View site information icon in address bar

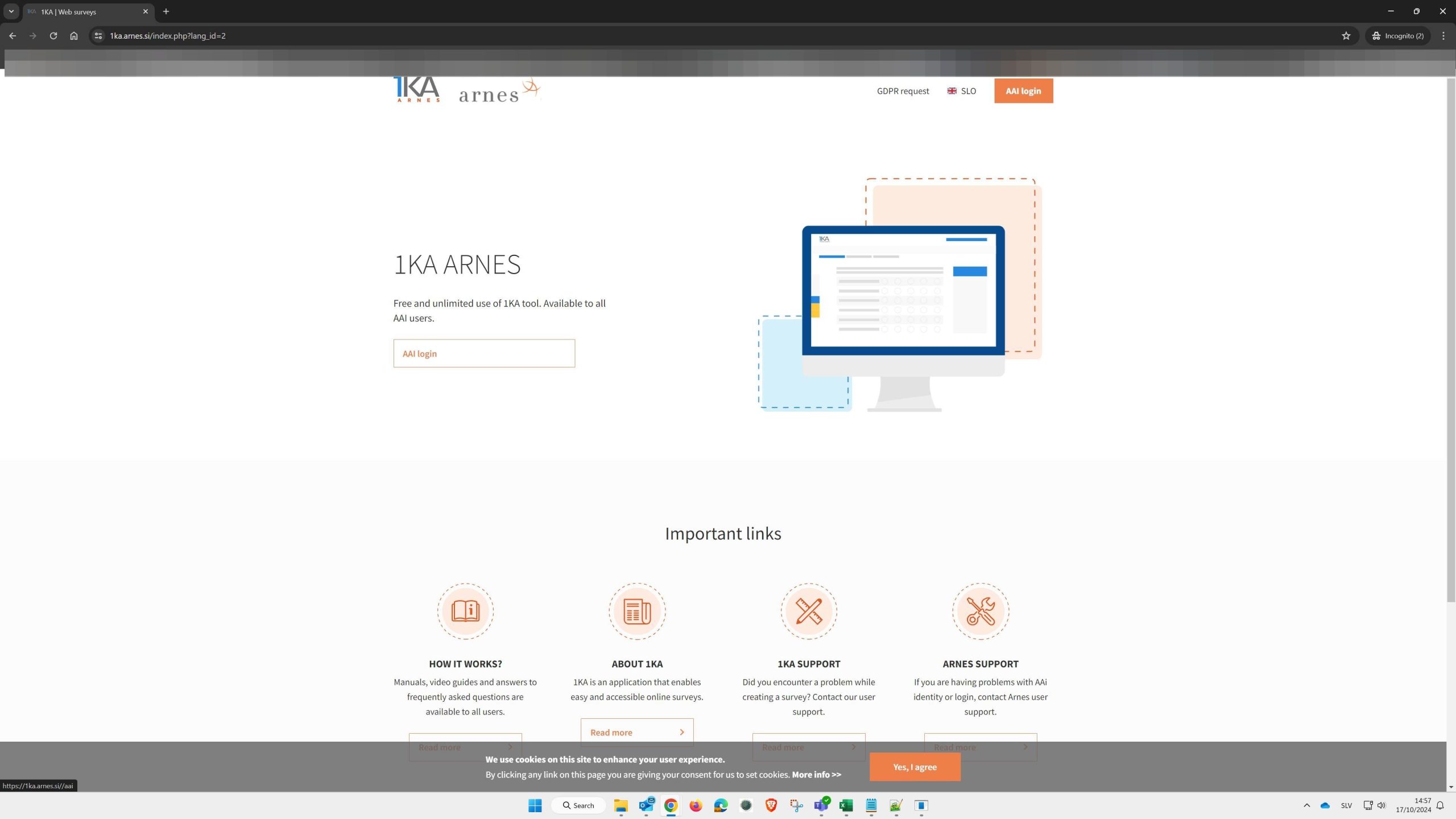(98, 36)
